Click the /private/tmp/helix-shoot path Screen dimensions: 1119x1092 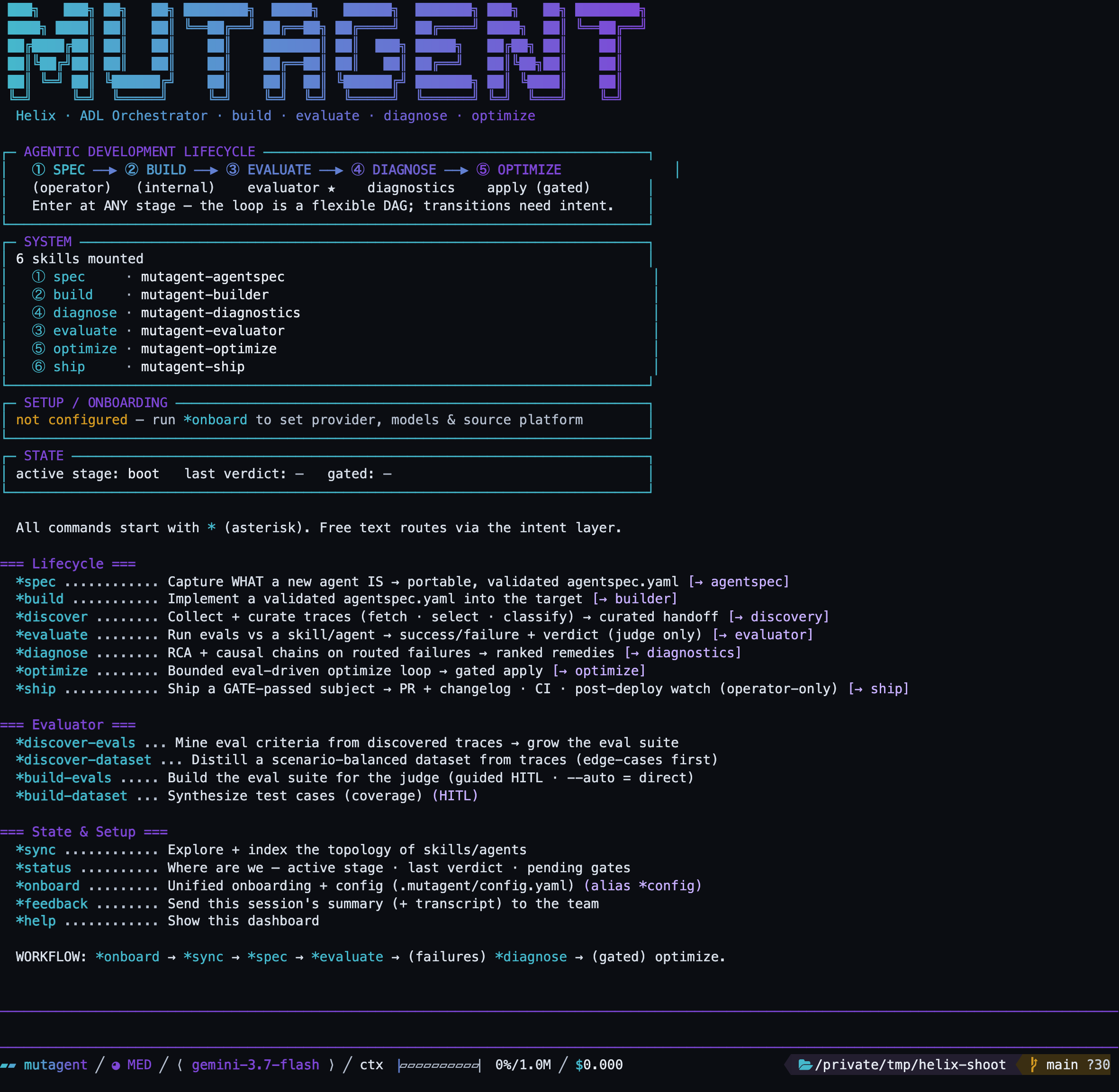click(910, 1065)
